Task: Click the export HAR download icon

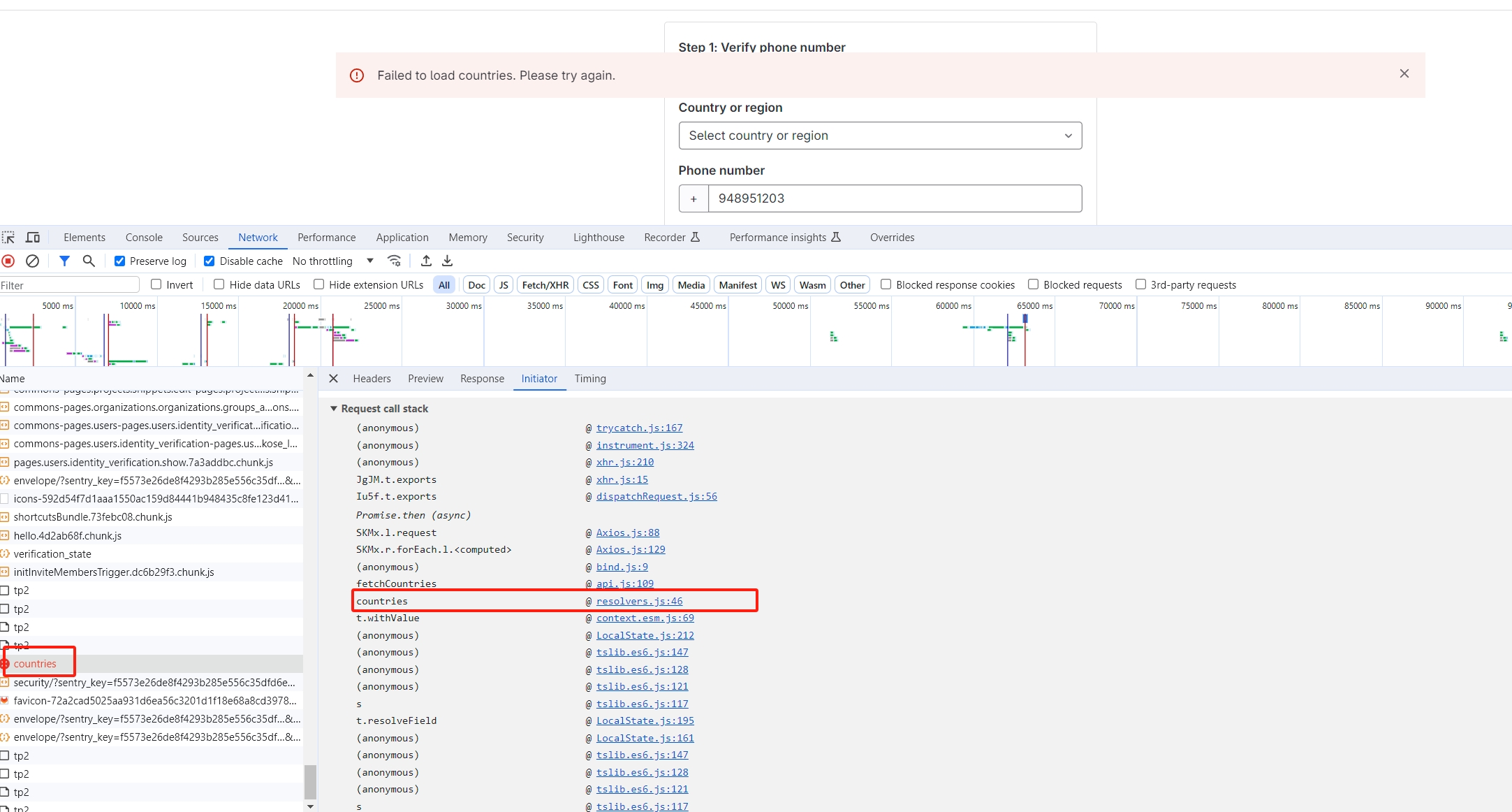Action: point(448,261)
